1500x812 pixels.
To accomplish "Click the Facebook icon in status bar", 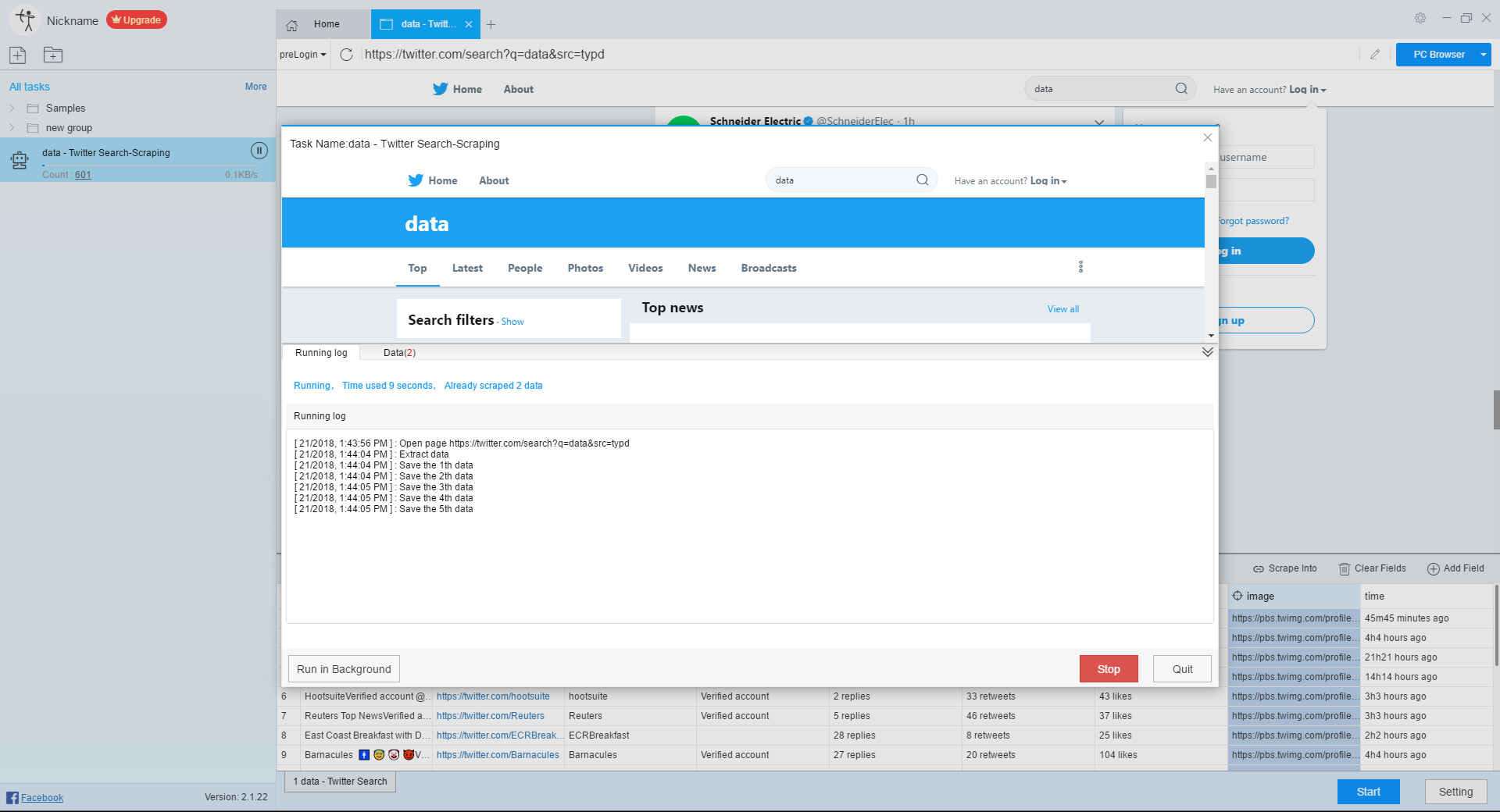I will click(12, 797).
